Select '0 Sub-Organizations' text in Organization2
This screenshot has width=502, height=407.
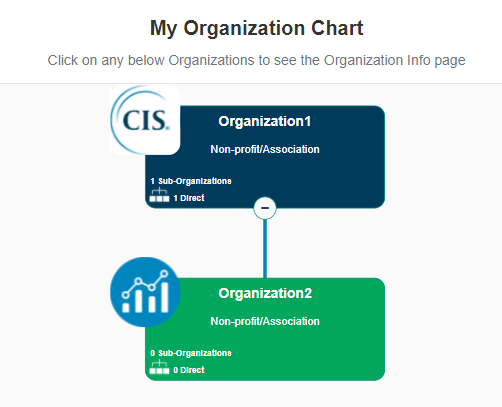click(x=191, y=353)
